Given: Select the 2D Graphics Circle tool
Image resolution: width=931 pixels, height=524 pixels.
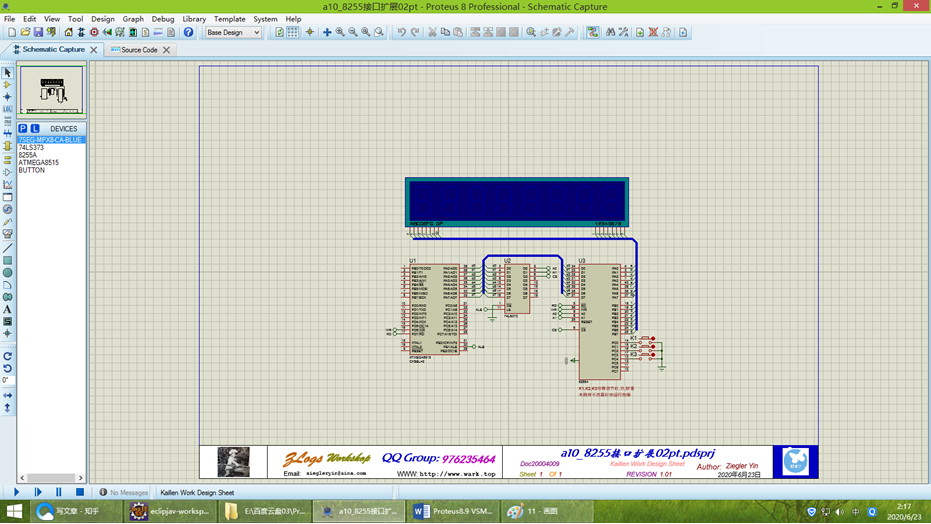Looking at the screenshot, I should [x=7, y=273].
